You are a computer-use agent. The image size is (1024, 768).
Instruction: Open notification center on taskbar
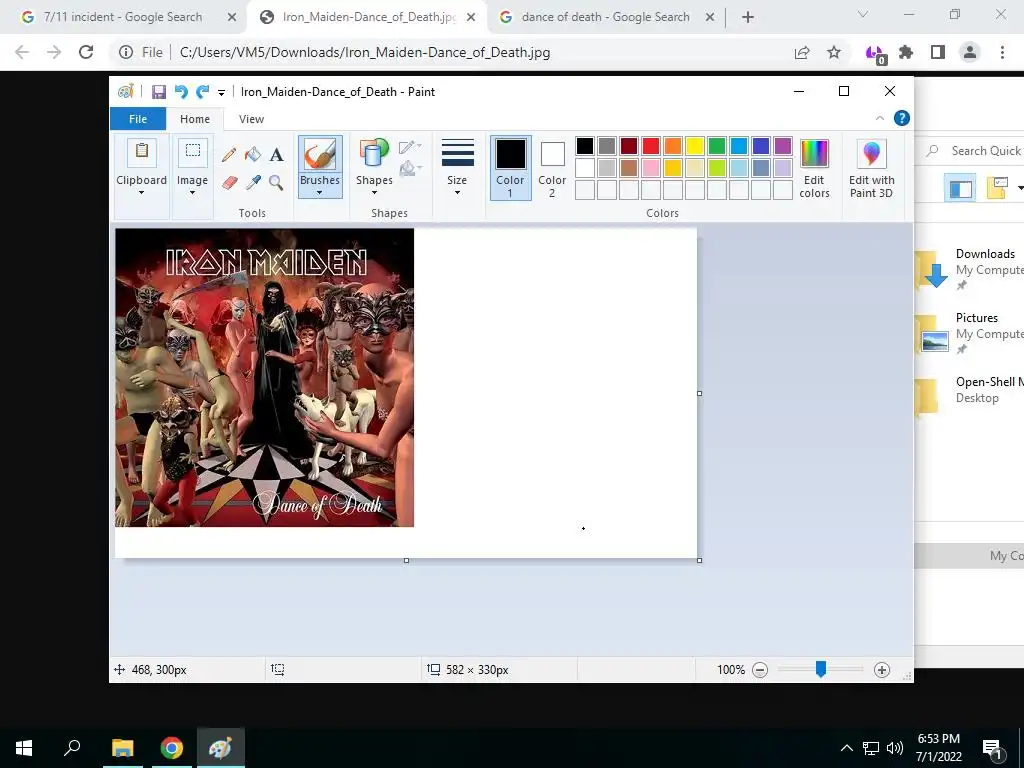click(992, 748)
